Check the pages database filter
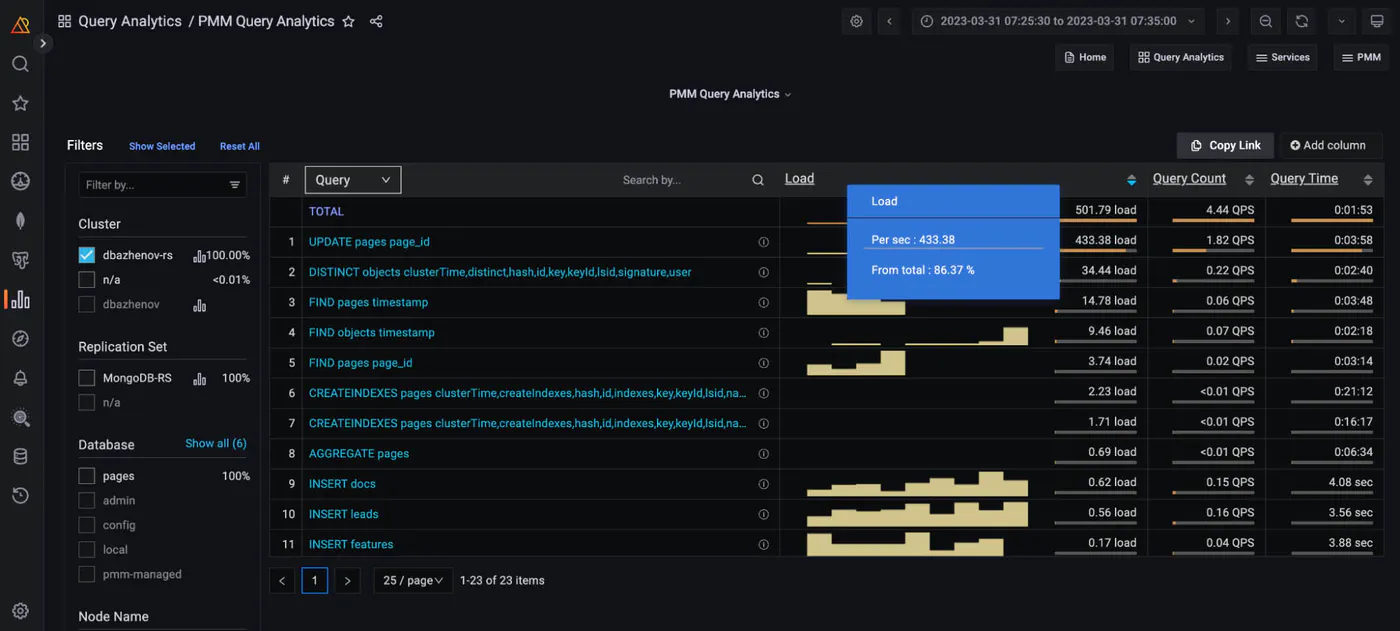The image size is (1400, 631). coord(87,476)
